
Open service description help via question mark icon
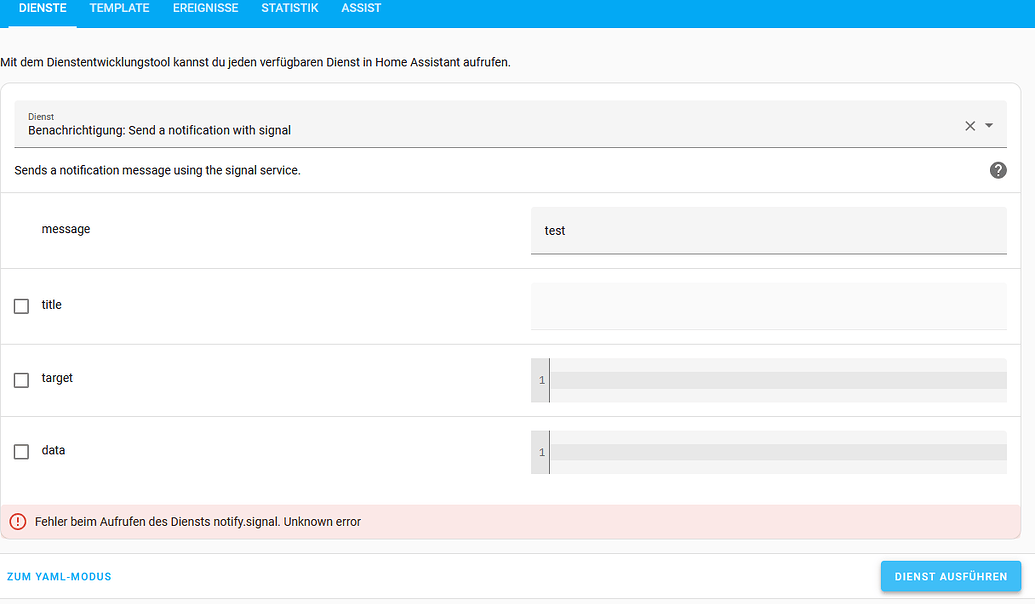click(x=997, y=170)
